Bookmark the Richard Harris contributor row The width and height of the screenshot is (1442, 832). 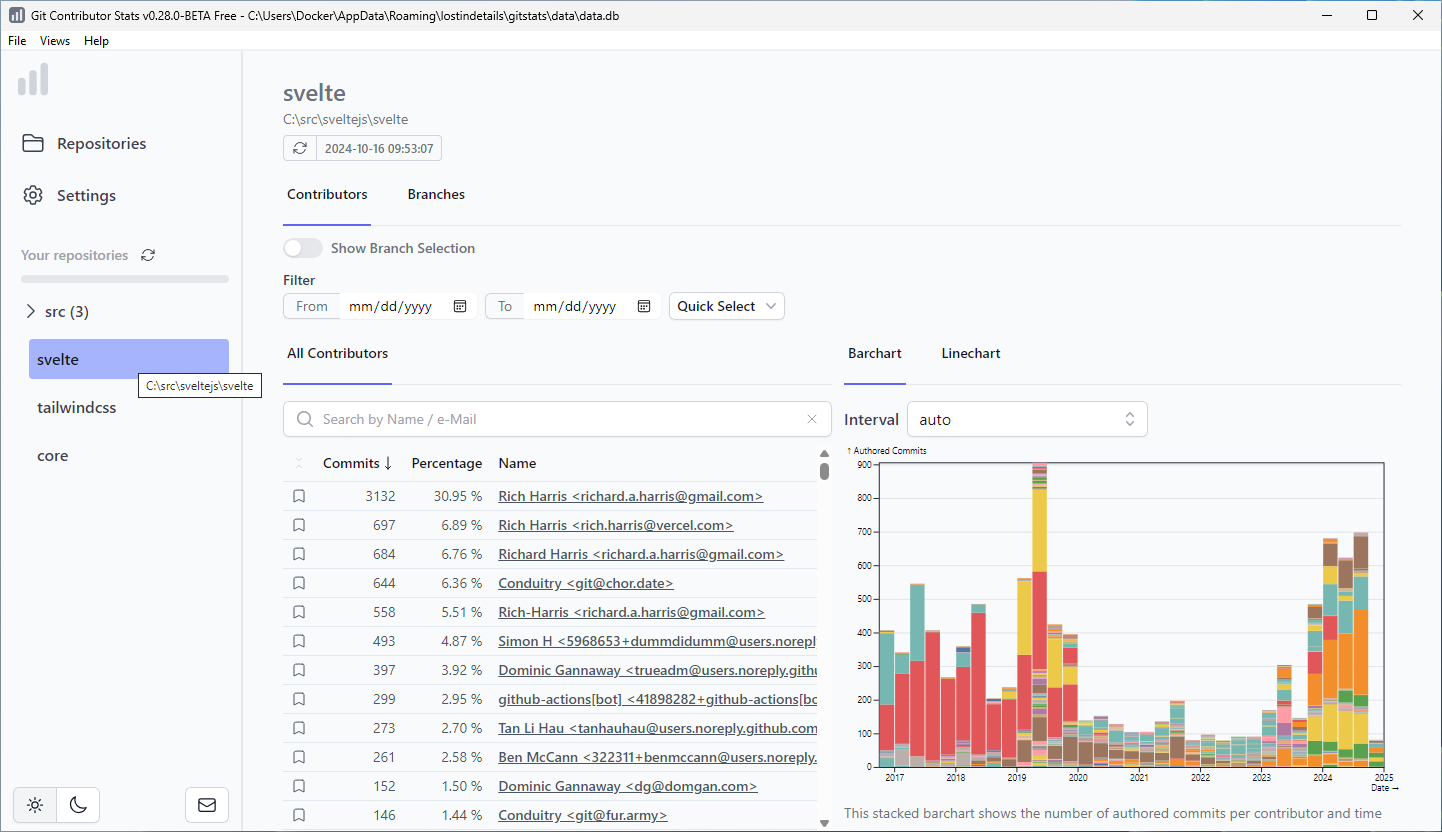click(x=299, y=554)
